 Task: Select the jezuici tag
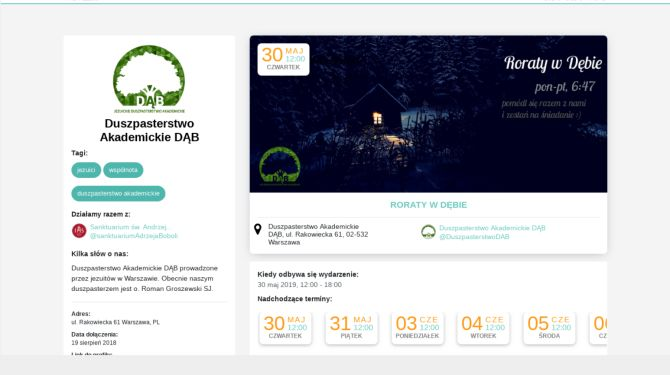(x=86, y=170)
